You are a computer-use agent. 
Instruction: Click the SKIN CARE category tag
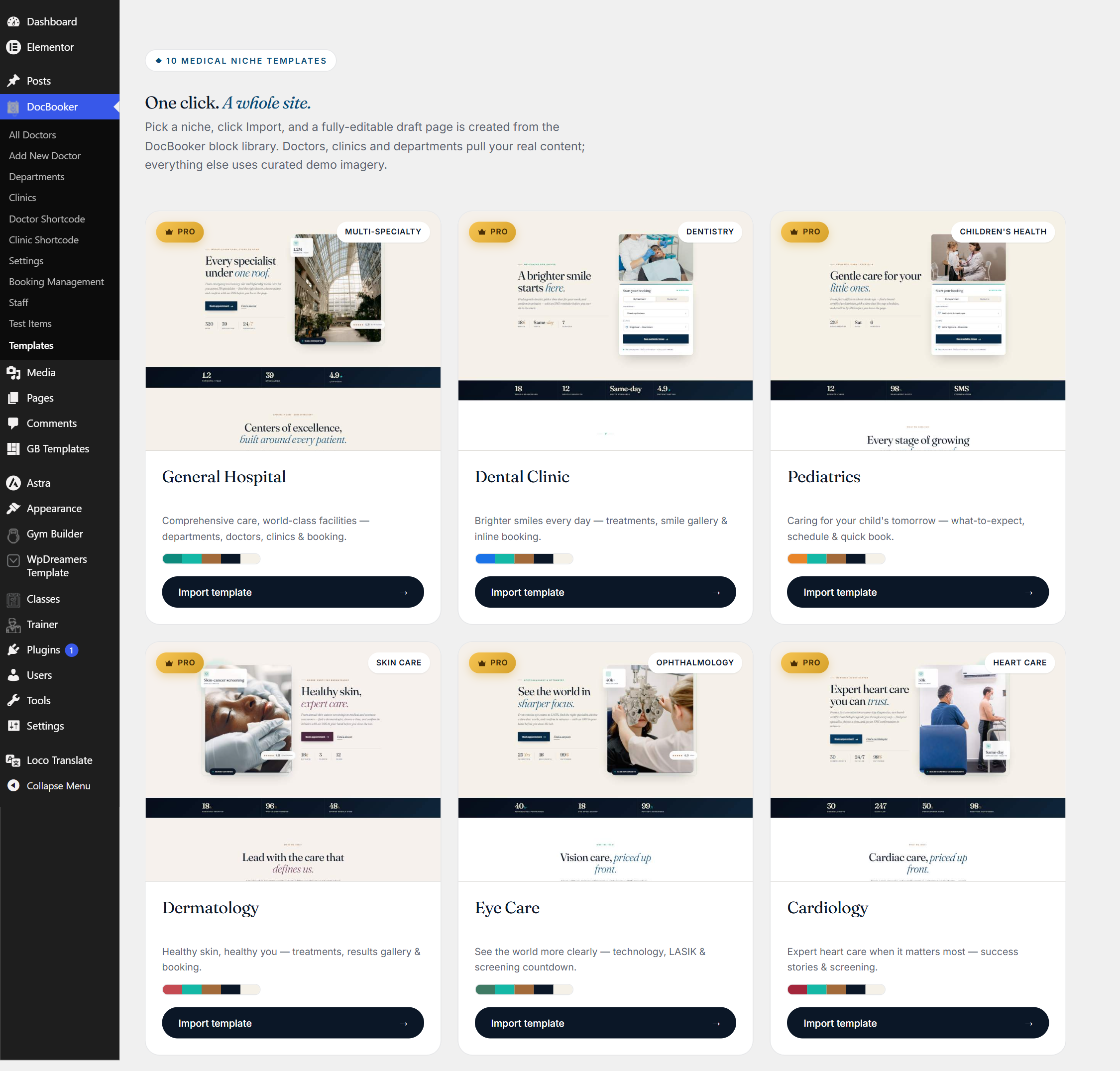click(x=399, y=663)
